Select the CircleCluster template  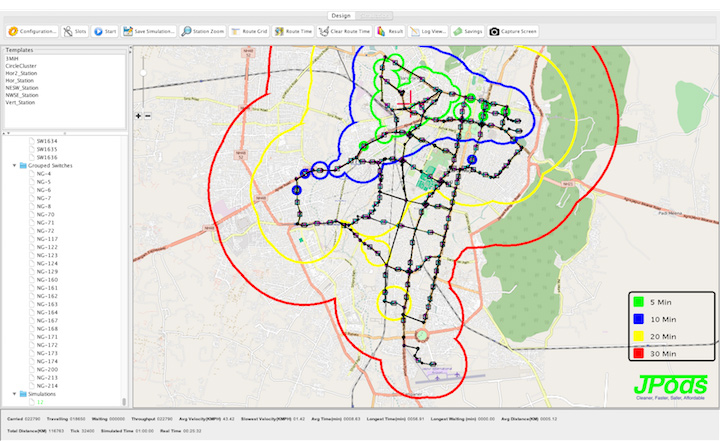pos(20,66)
